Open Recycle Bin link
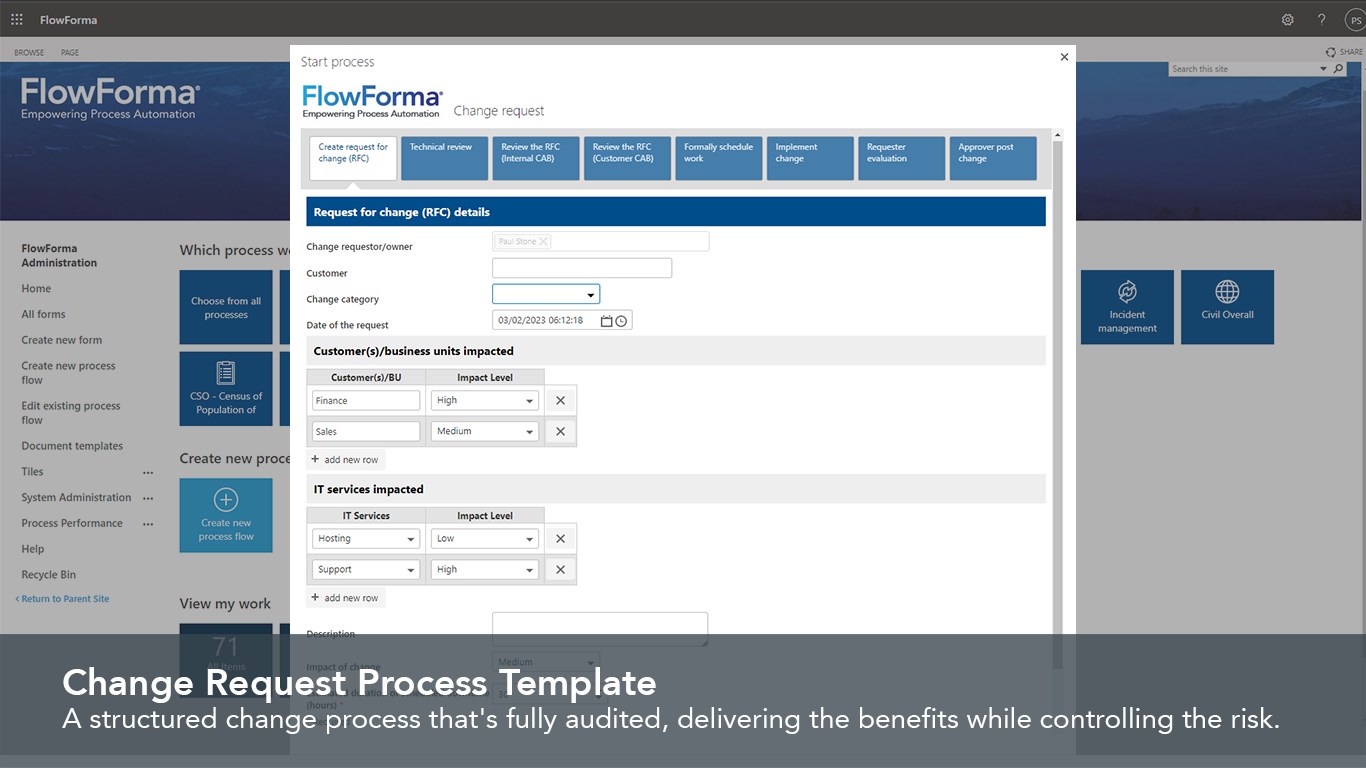The height and width of the screenshot is (768, 1366). pyautogui.click(x=48, y=575)
